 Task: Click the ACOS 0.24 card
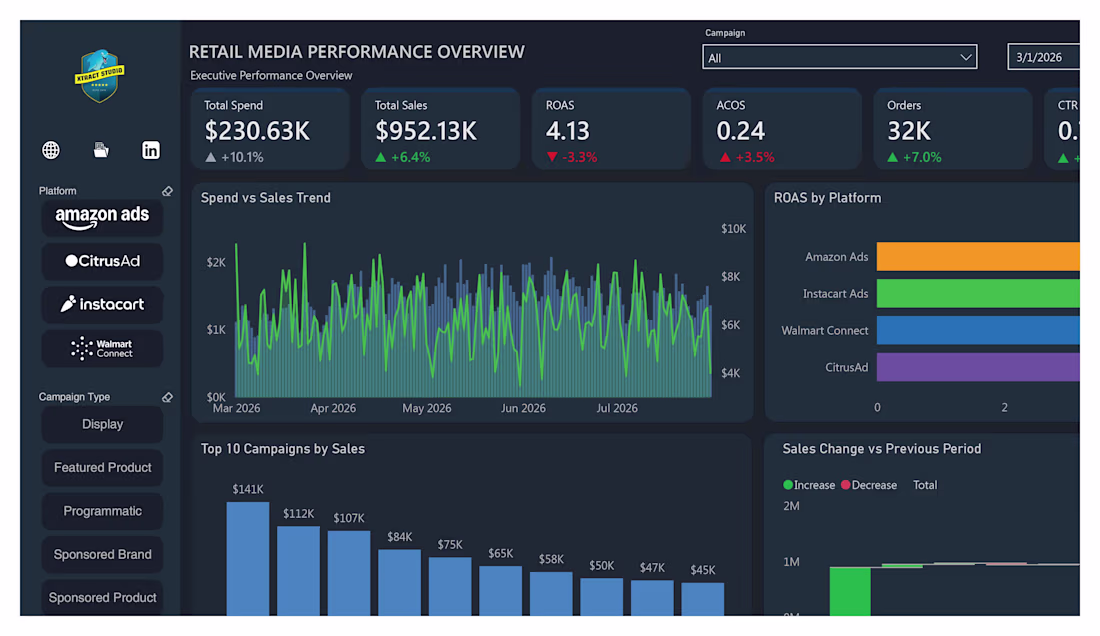[782, 129]
